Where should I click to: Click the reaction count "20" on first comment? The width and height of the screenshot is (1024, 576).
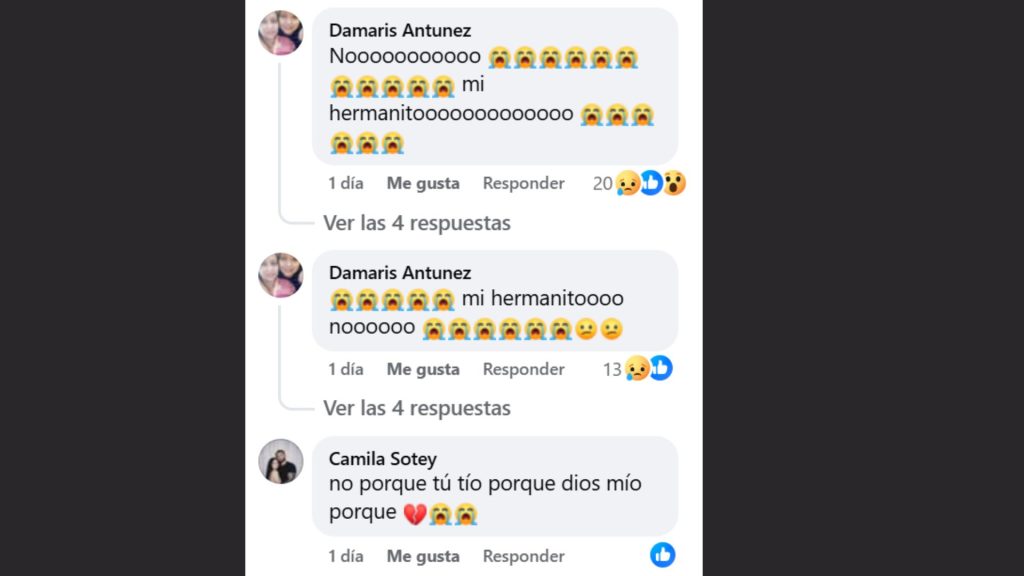[x=604, y=183]
